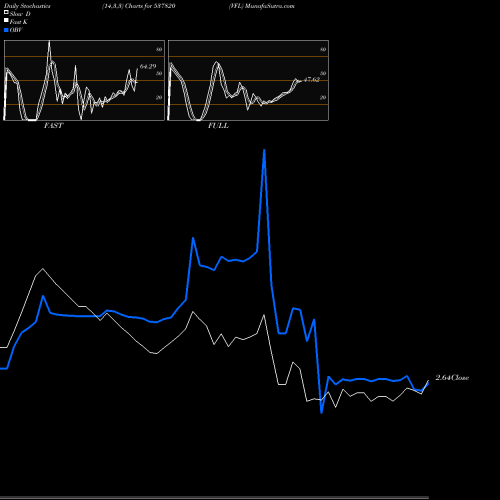Image resolution: width=500 pixels, height=500 pixels.
Task: Click the 'OBV' legend label
Action: click(x=16, y=30)
